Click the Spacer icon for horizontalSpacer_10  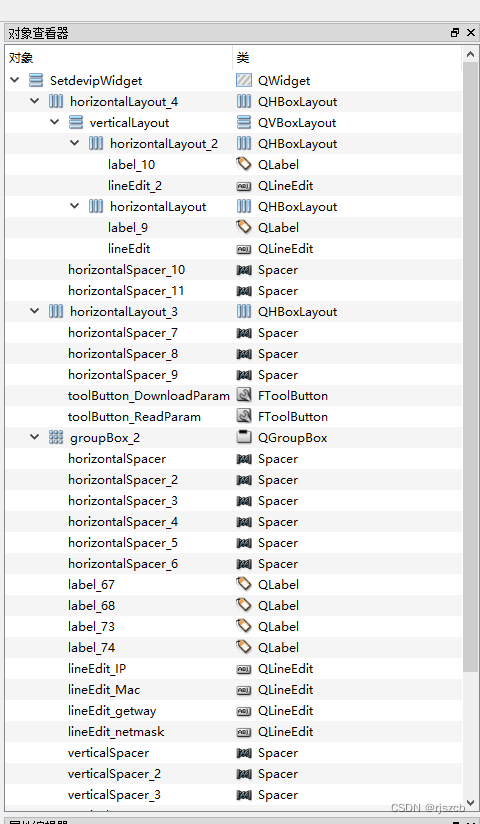pyautogui.click(x=243, y=270)
